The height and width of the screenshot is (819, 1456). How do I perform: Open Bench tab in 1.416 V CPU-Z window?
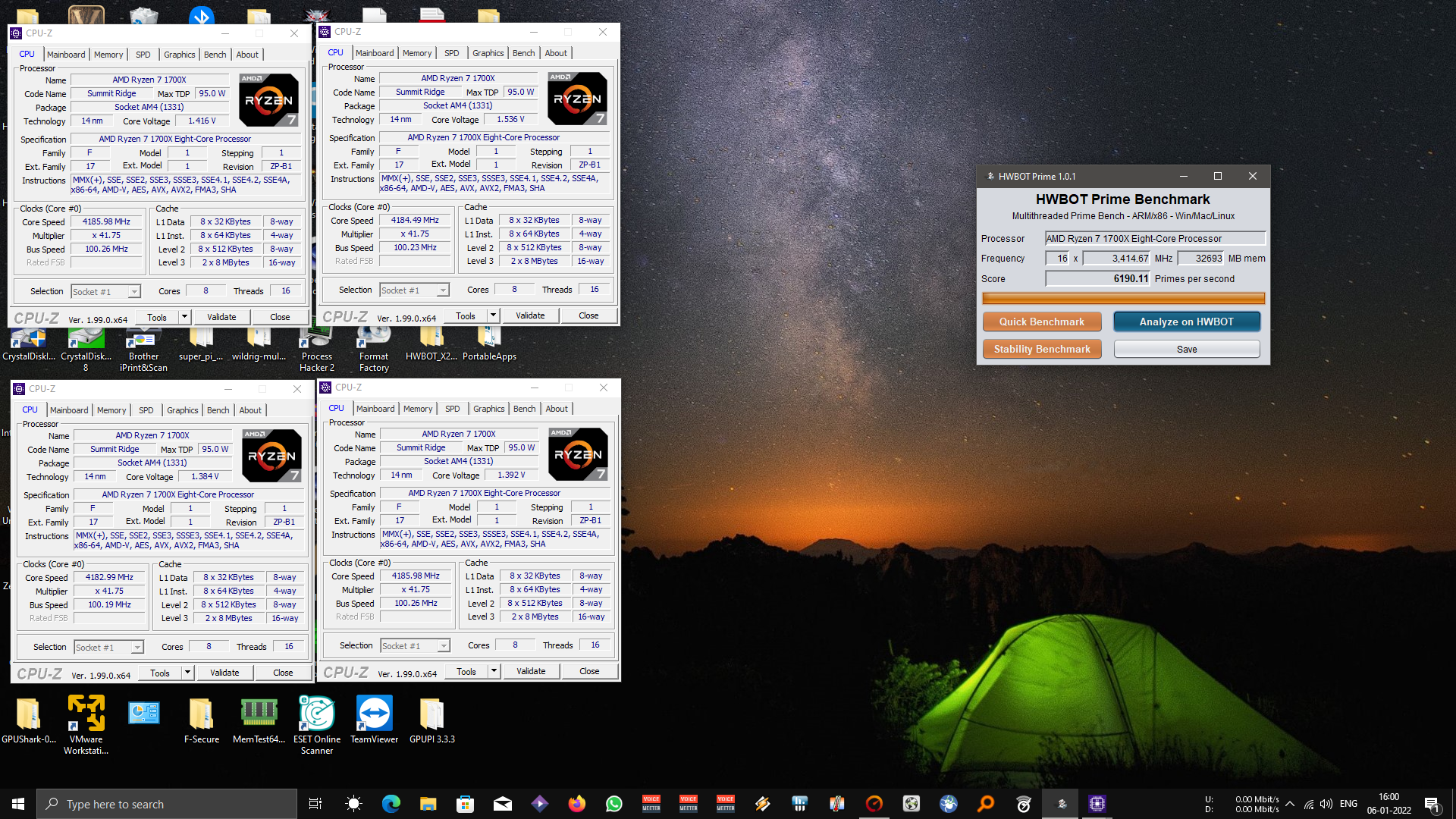(x=215, y=55)
